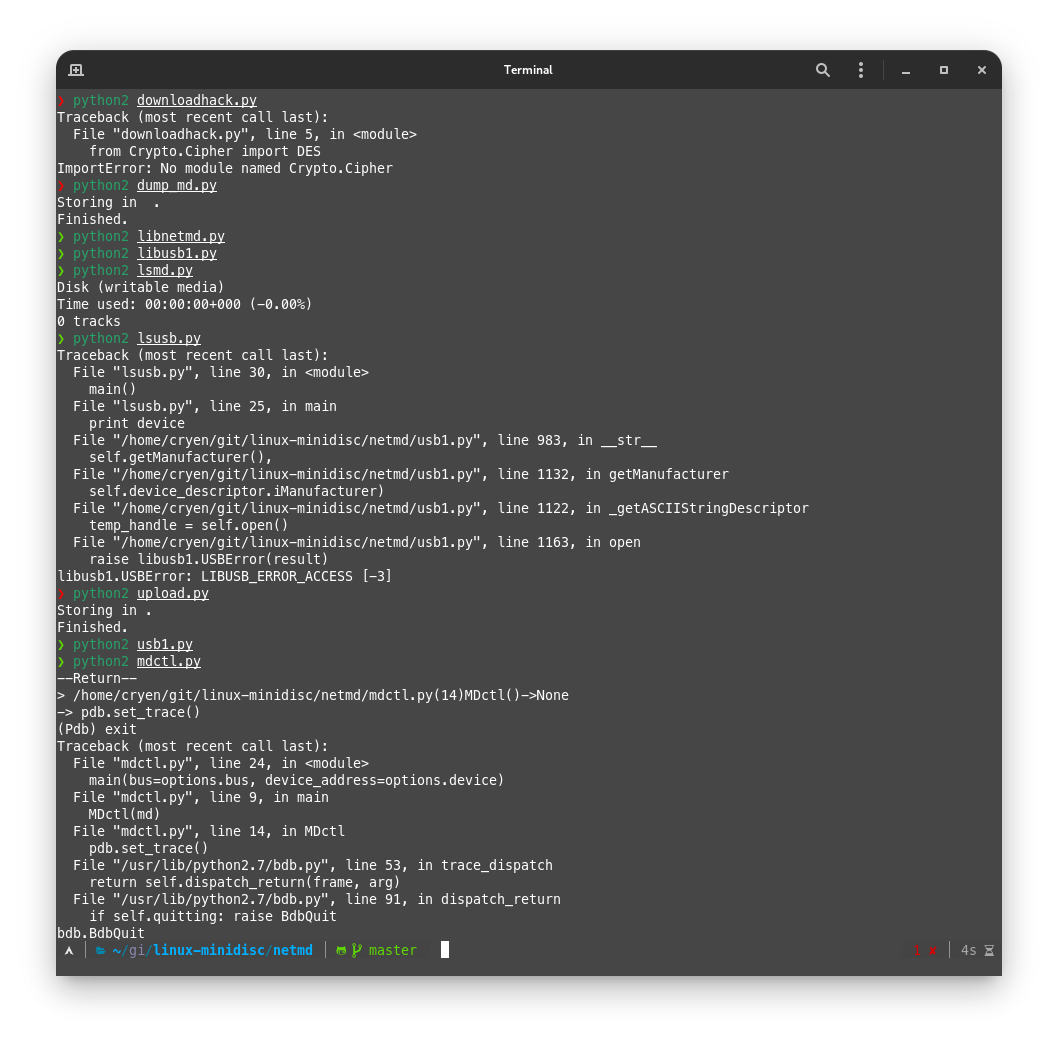1058x1038 pixels.
Task: Click the '0 tracks' output line
Action: 89,322
